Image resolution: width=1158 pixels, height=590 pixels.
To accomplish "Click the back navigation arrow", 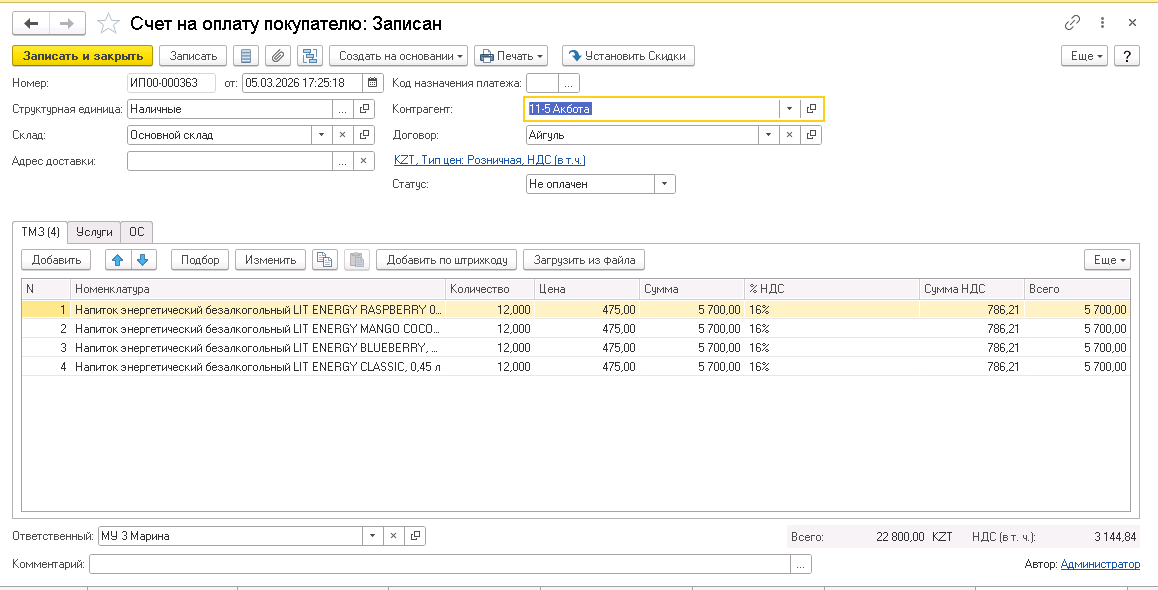I will pyautogui.click(x=32, y=23).
